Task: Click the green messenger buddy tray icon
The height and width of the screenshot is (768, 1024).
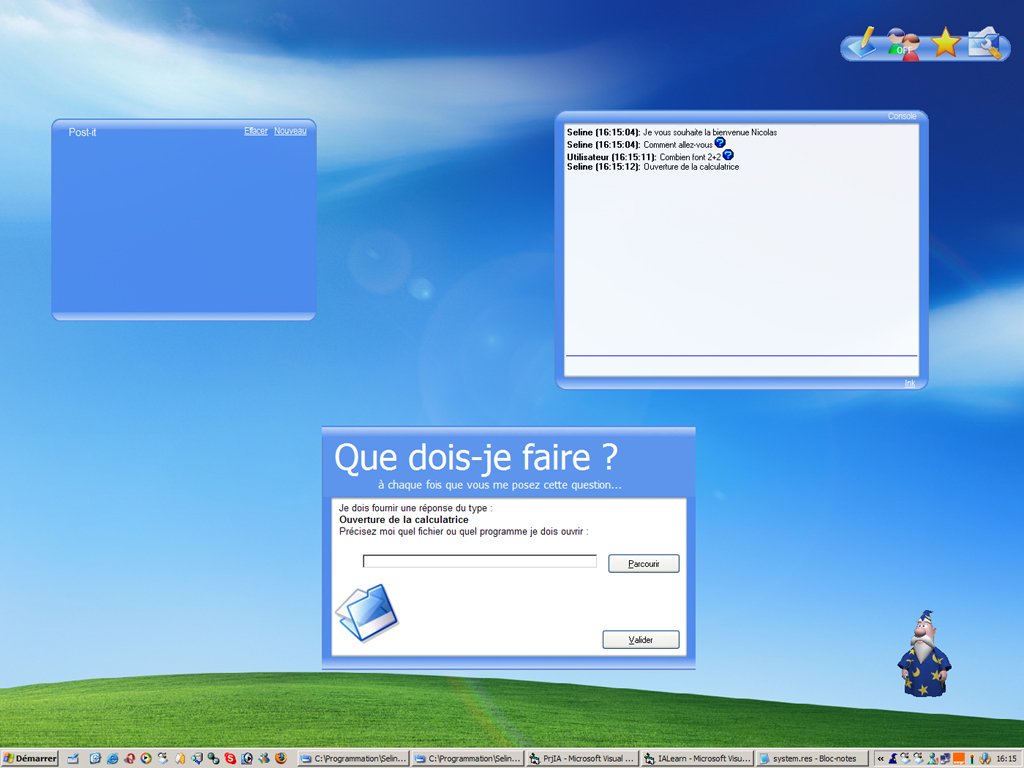Action: click(x=932, y=758)
